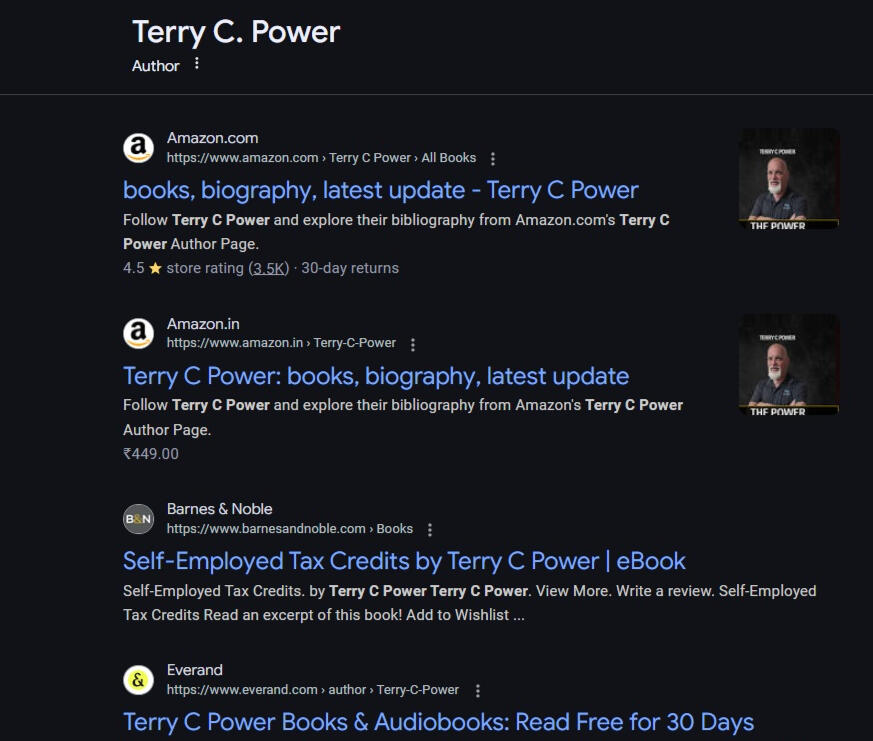Click the Terry C. Power heading title
The width and height of the screenshot is (873, 741).
pyautogui.click(x=236, y=31)
